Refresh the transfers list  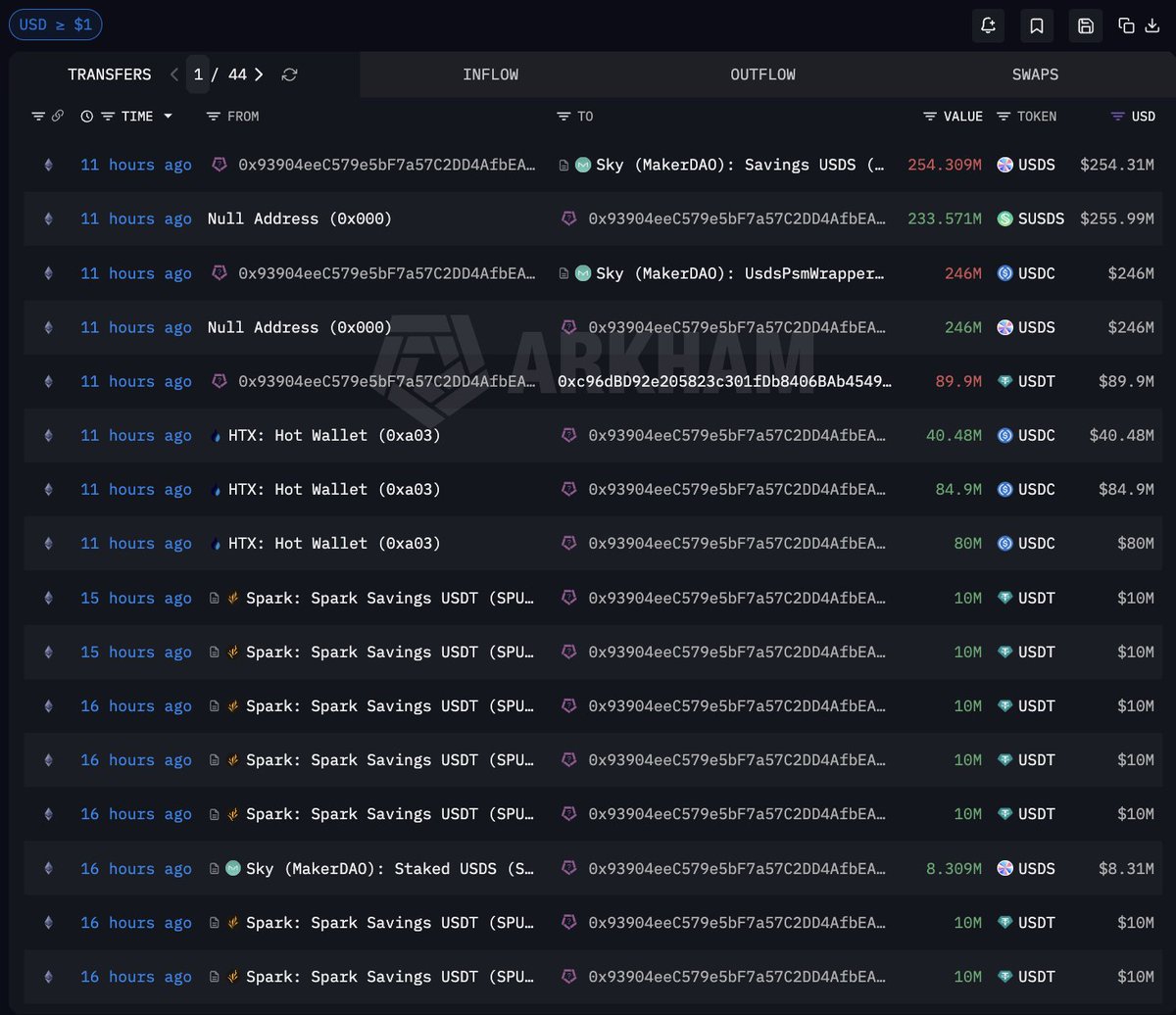coord(289,74)
